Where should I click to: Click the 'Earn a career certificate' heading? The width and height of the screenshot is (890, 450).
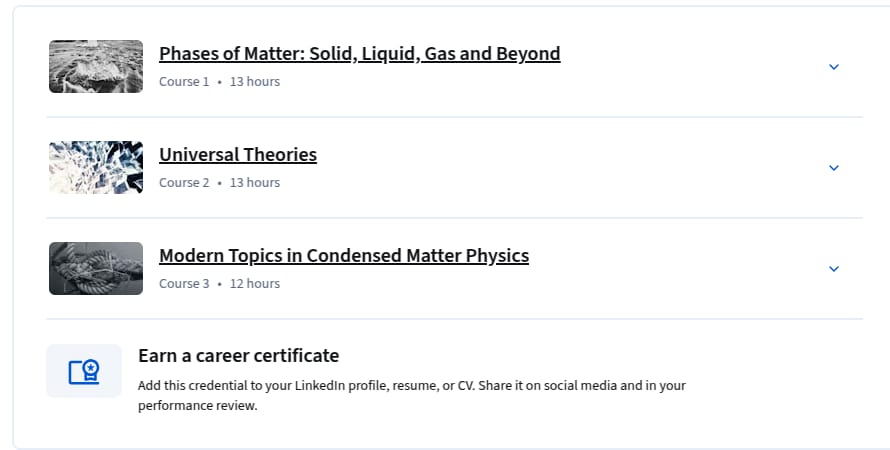point(238,356)
